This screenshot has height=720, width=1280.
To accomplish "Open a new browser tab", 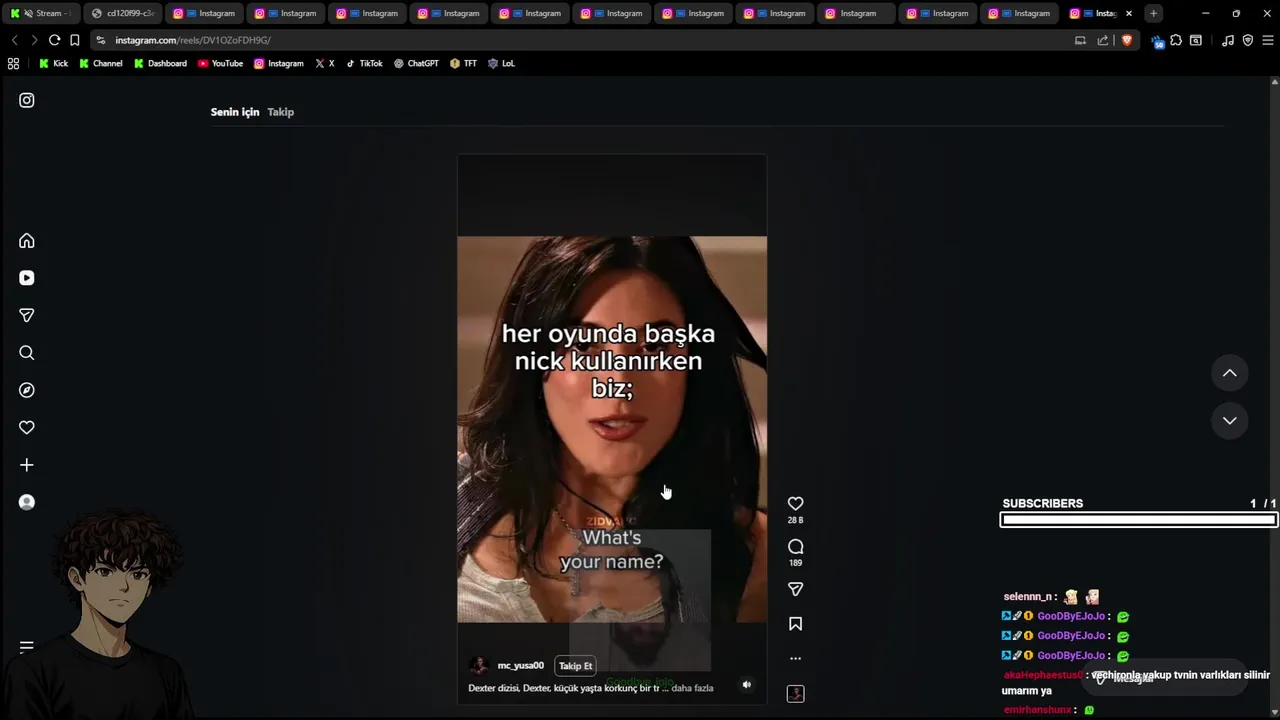I will (x=1153, y=13).
